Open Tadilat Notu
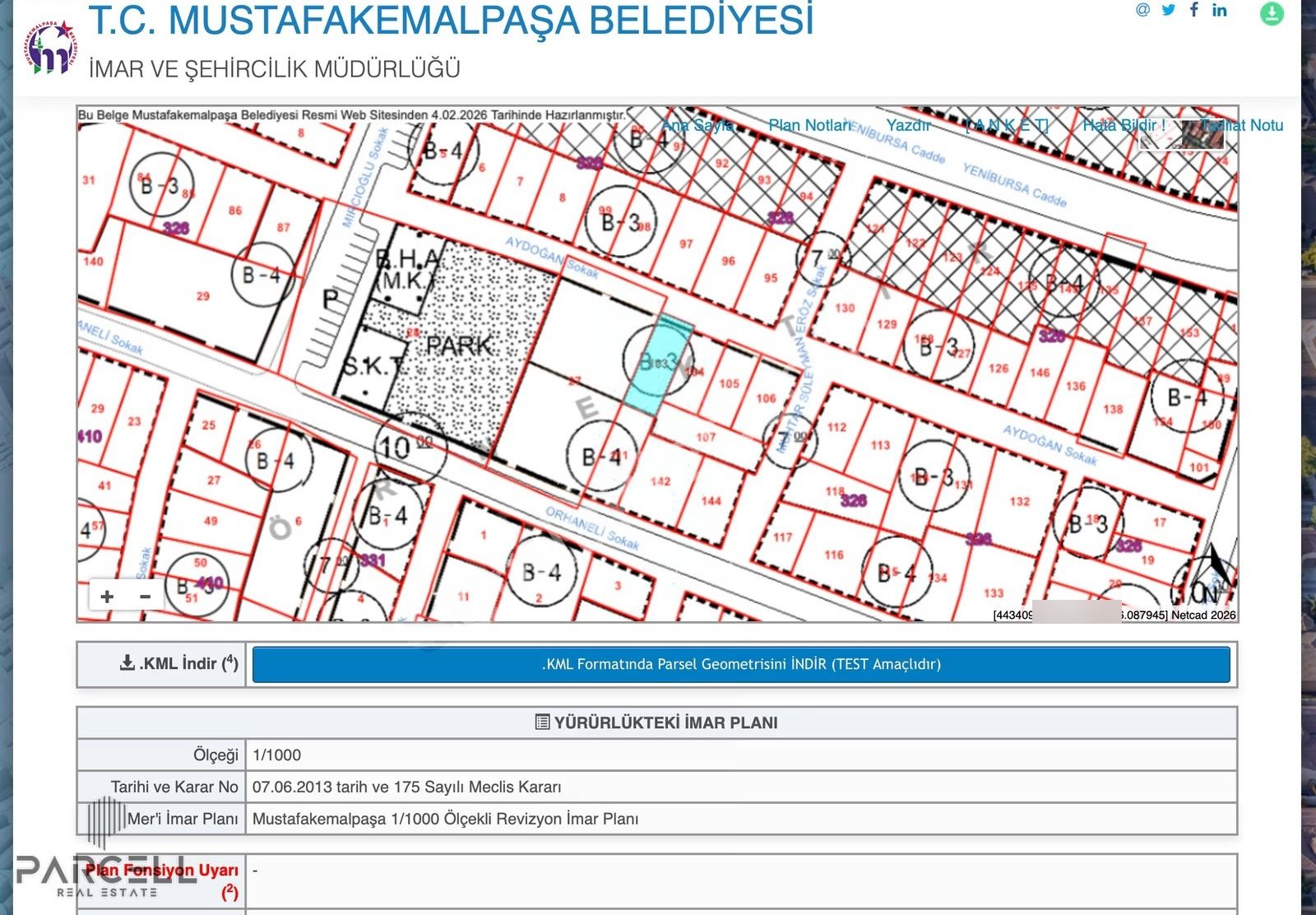The width and height of the screenshot is (1316, 915). click(x=1240, y=125)
